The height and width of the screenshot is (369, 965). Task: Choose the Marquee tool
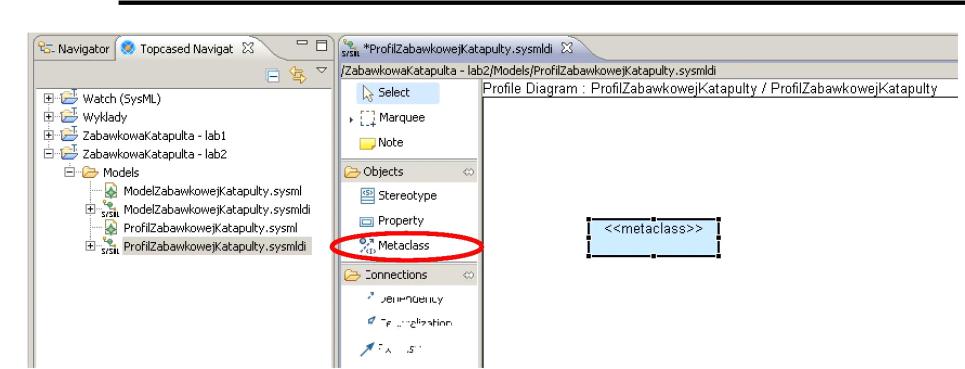(x=392, y=117)
